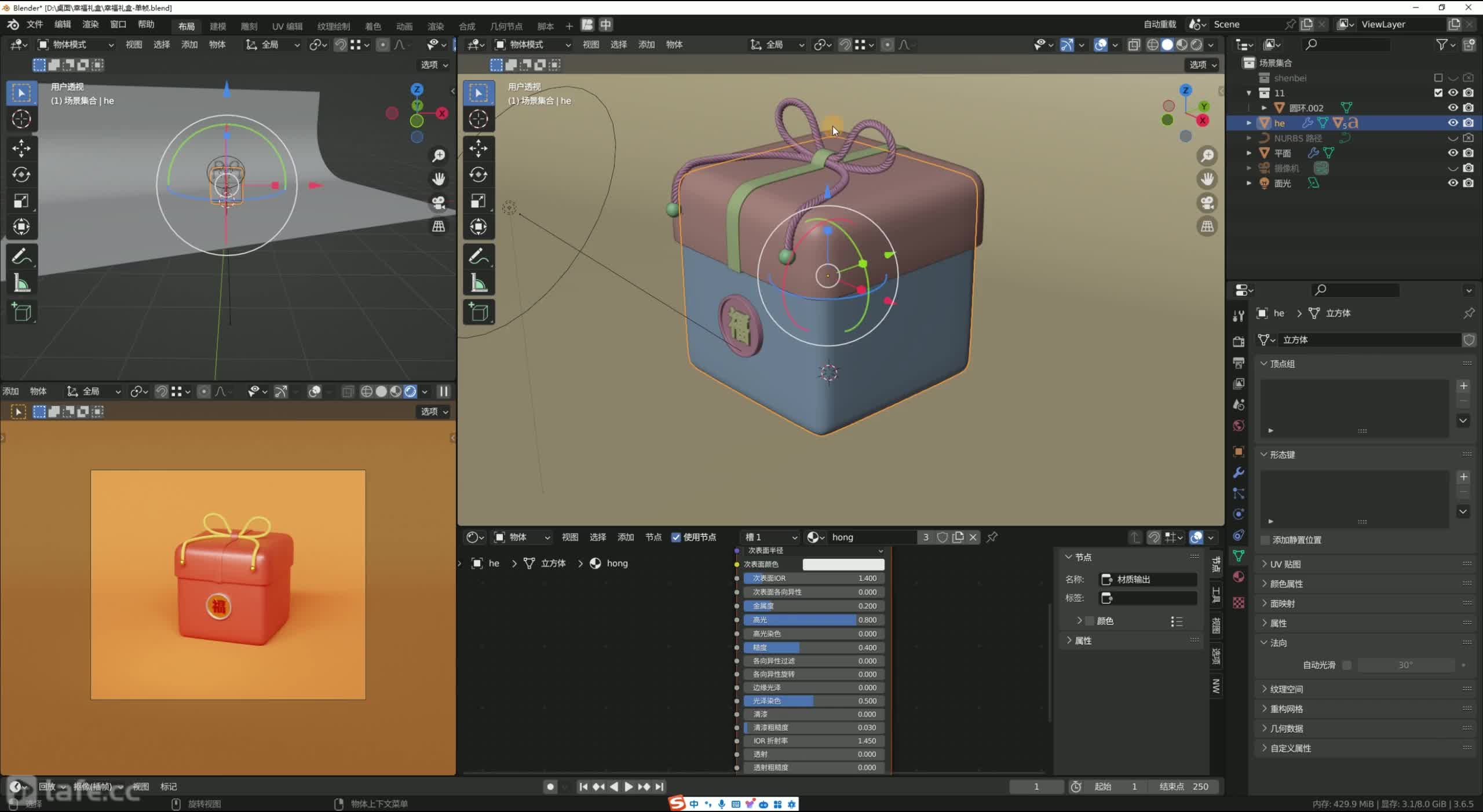Collapse collection 11 in outliner
Image resolution: width=1483 pixels, height=812 pixels.
pyautogui.click(x=1249, y=93)
